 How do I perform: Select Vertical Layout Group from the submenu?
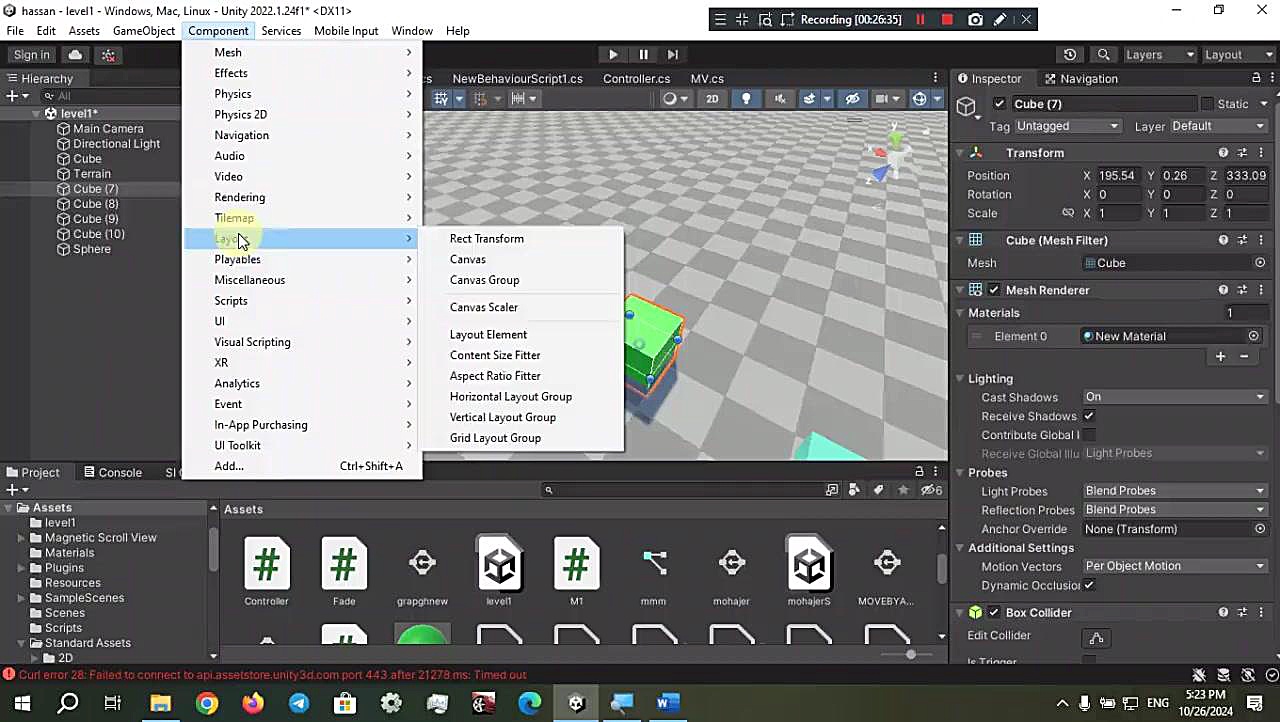[x=502, y=417]
